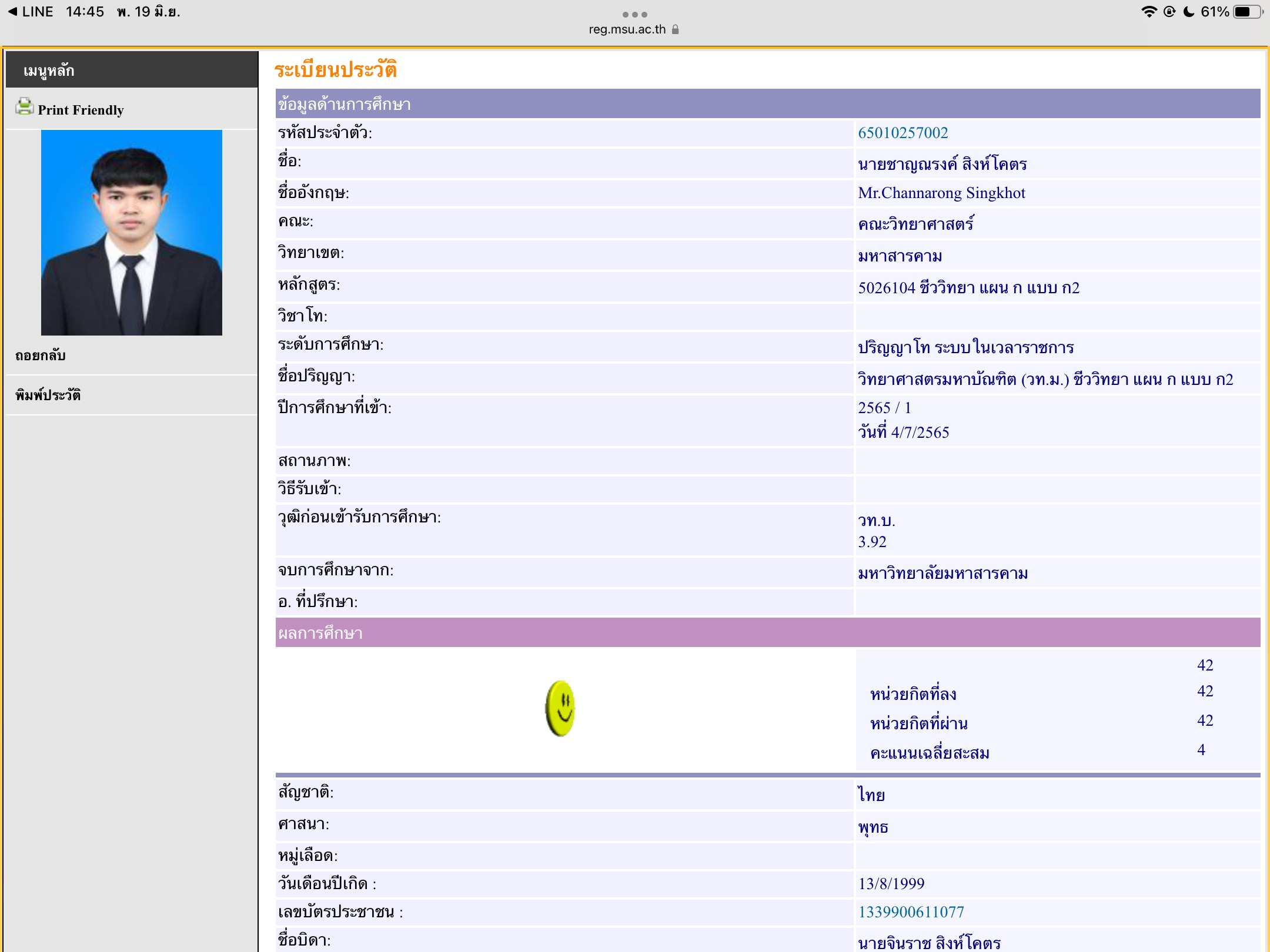The width and height of the screenshot is (1270, 952).
Task: Click the entry year value 2565 / 1
Action: [x=884, y=408]
